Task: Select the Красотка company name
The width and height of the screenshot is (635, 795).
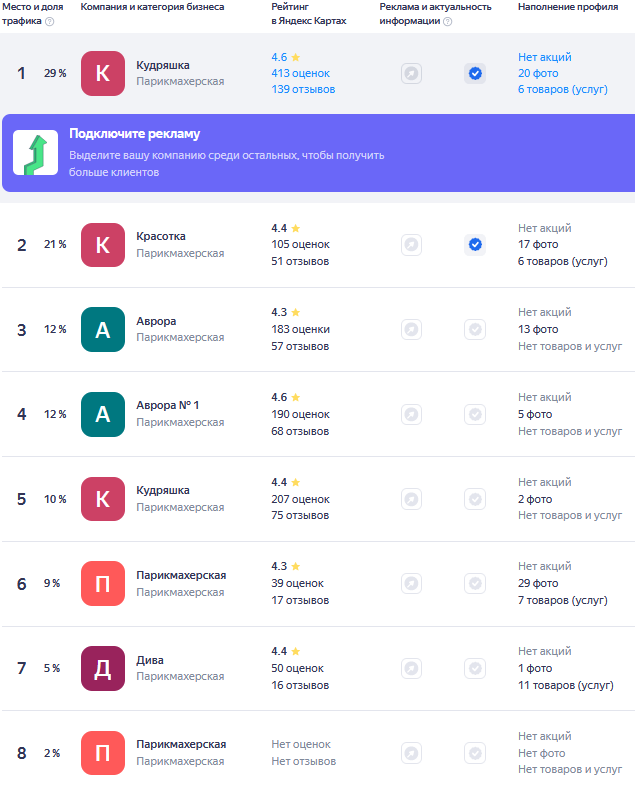Action: pos(161,236)
